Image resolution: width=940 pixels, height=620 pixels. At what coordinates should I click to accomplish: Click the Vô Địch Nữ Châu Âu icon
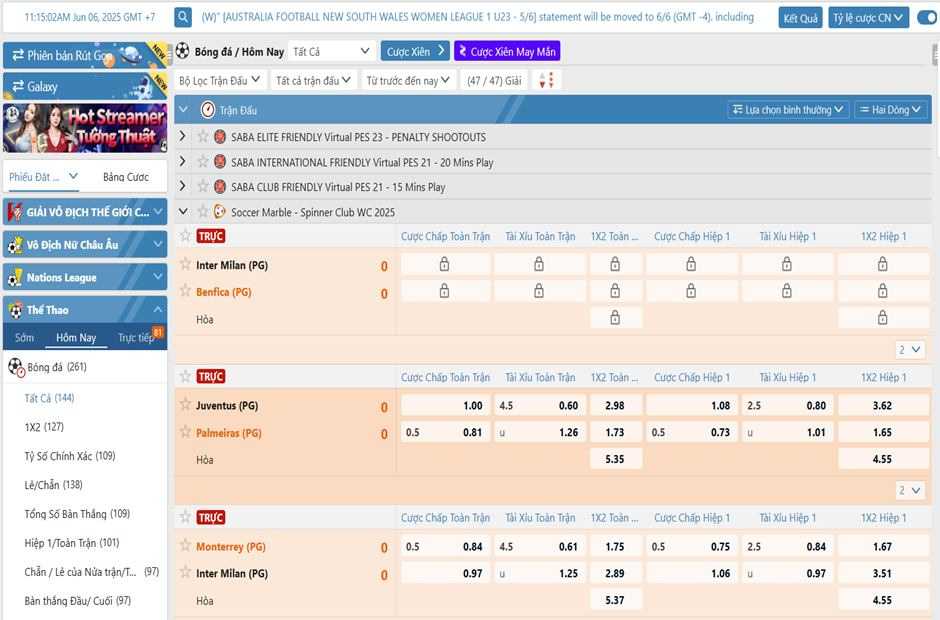coord(16,245)
